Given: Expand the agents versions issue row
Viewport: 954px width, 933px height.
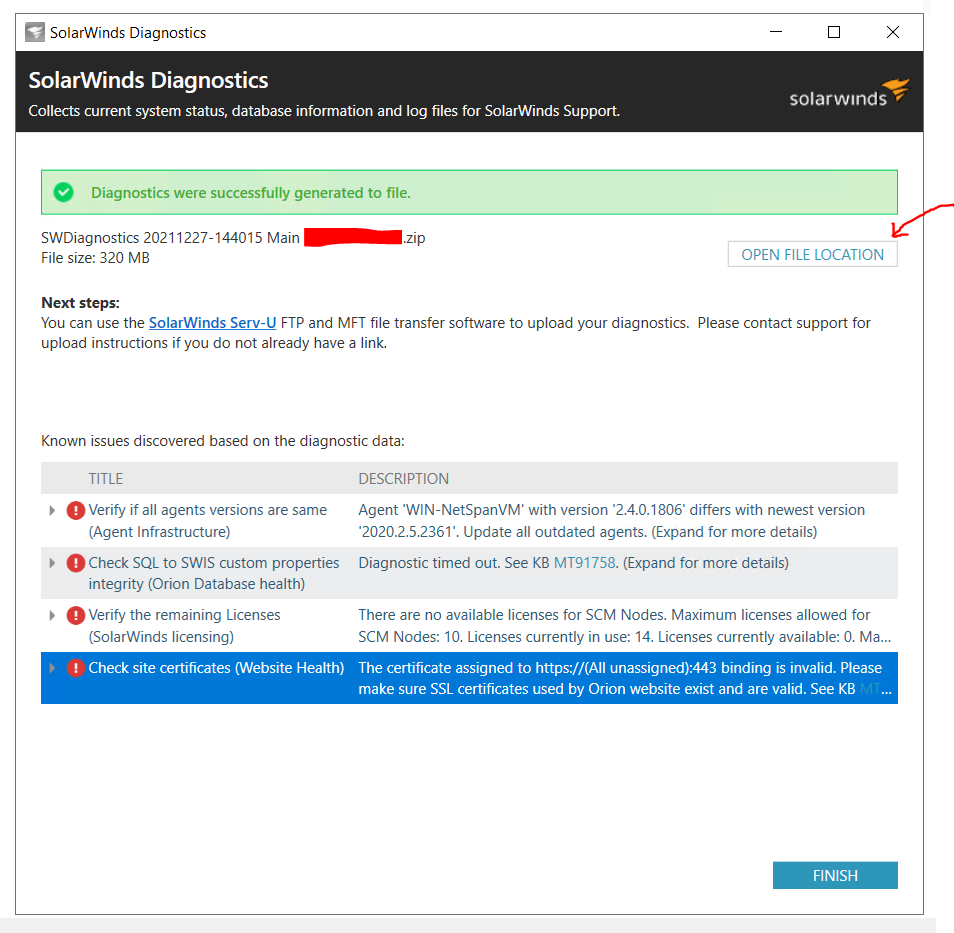Looking at the screenshot, I should point(52,511).
